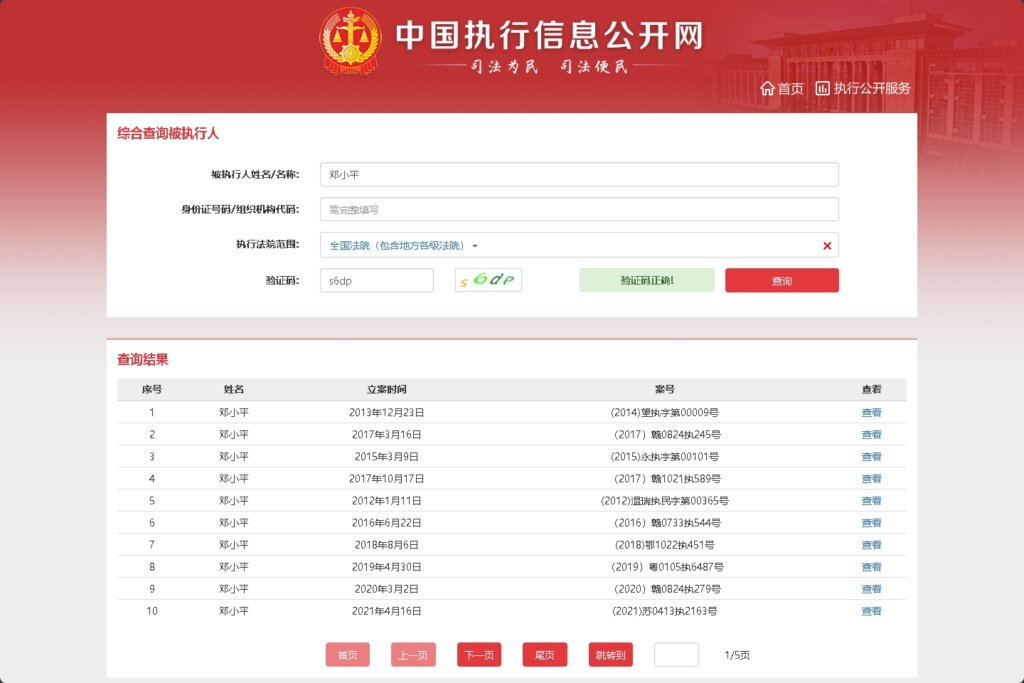Select the date cell 2013年12月23日

[387, 413]
